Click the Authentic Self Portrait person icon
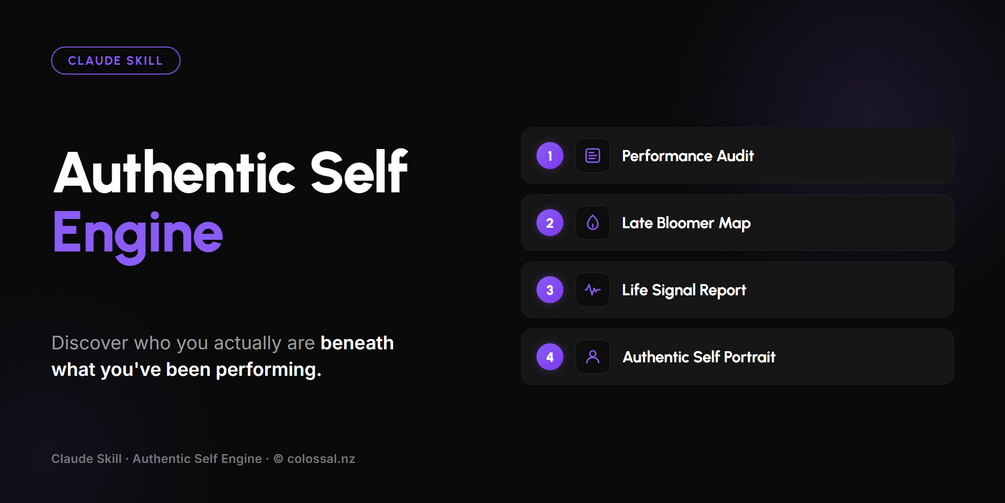This screenshot has width=1005, height=503. 592,357
